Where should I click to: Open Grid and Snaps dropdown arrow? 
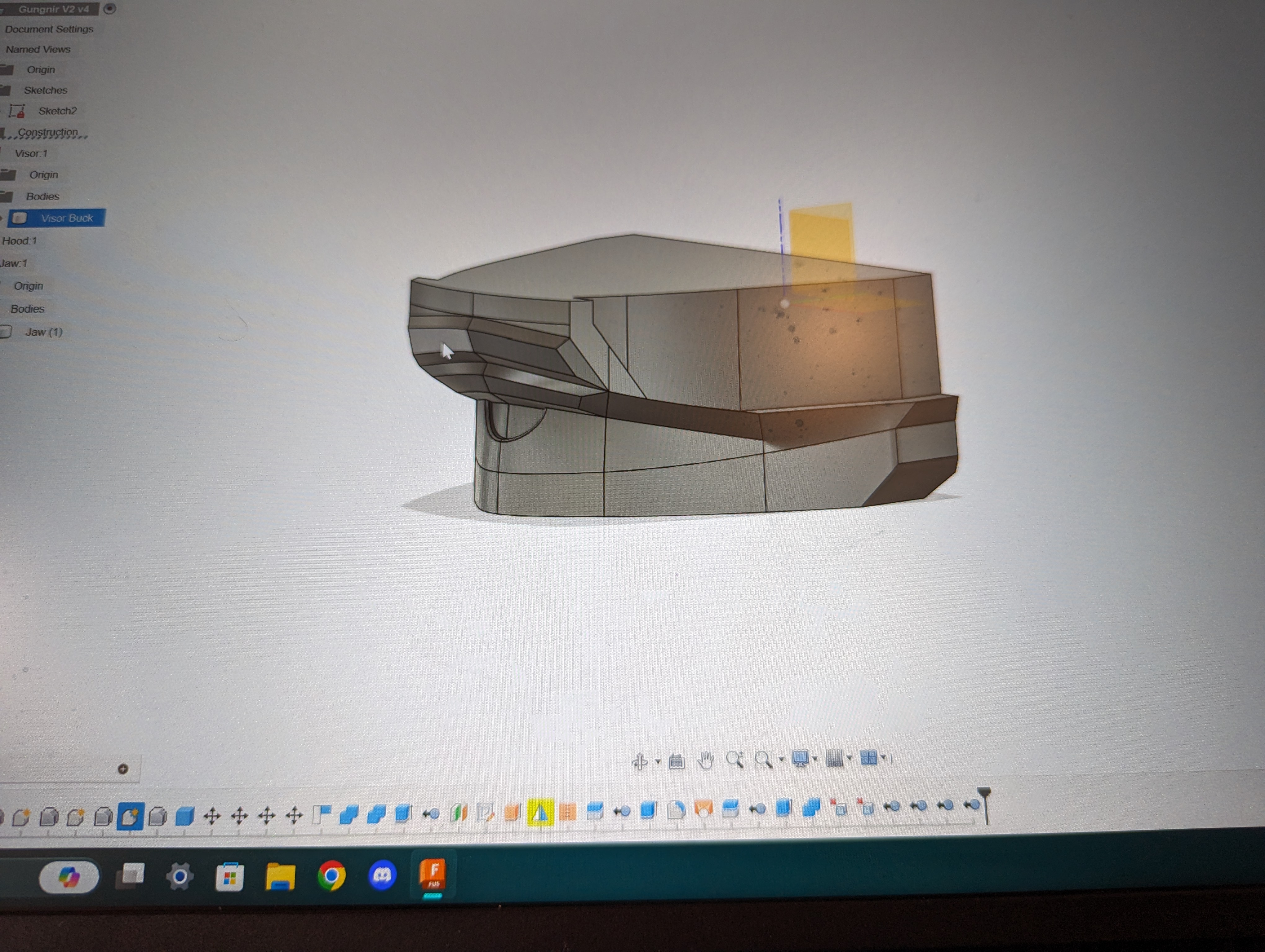coord(849,758)
